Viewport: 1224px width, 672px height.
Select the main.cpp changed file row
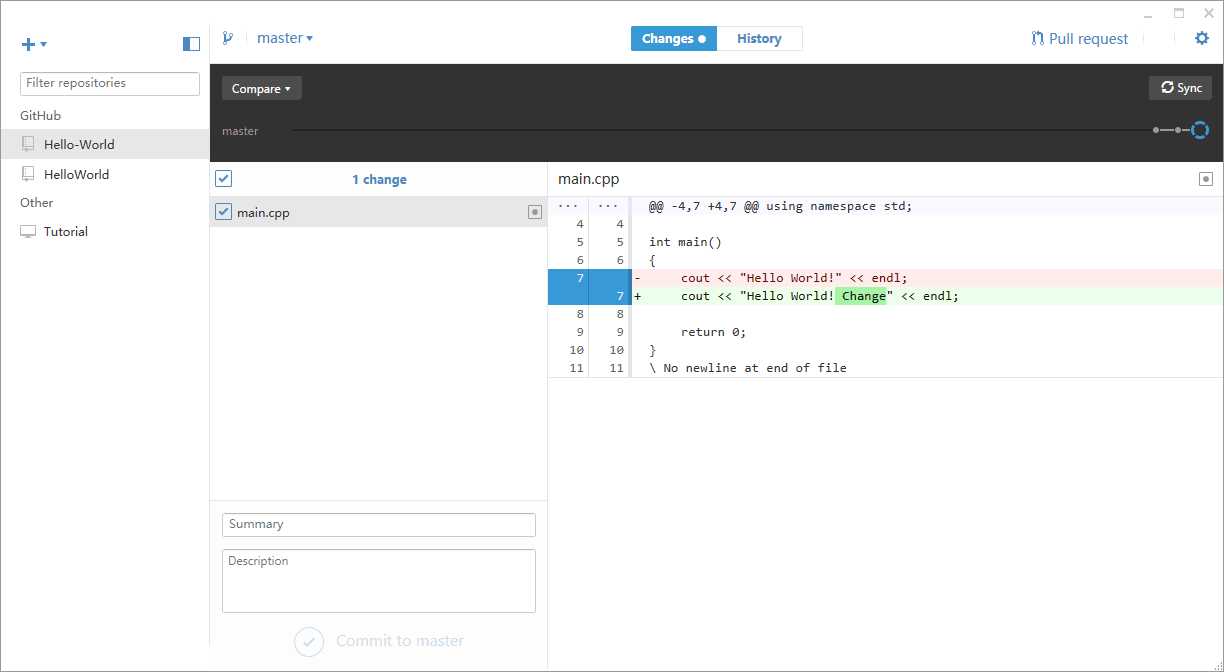[x=379, y=212]
